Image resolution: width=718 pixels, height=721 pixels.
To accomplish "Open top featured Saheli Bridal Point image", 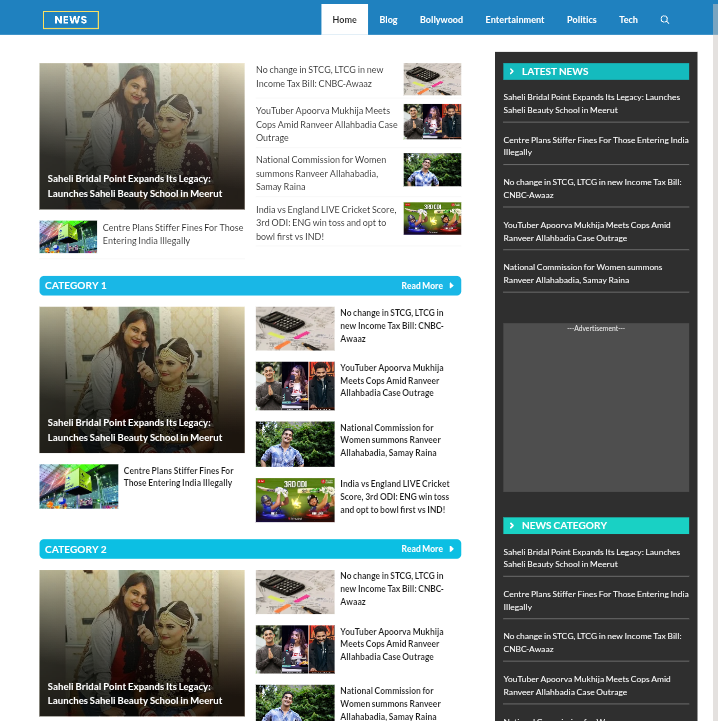I will point(142,136).
